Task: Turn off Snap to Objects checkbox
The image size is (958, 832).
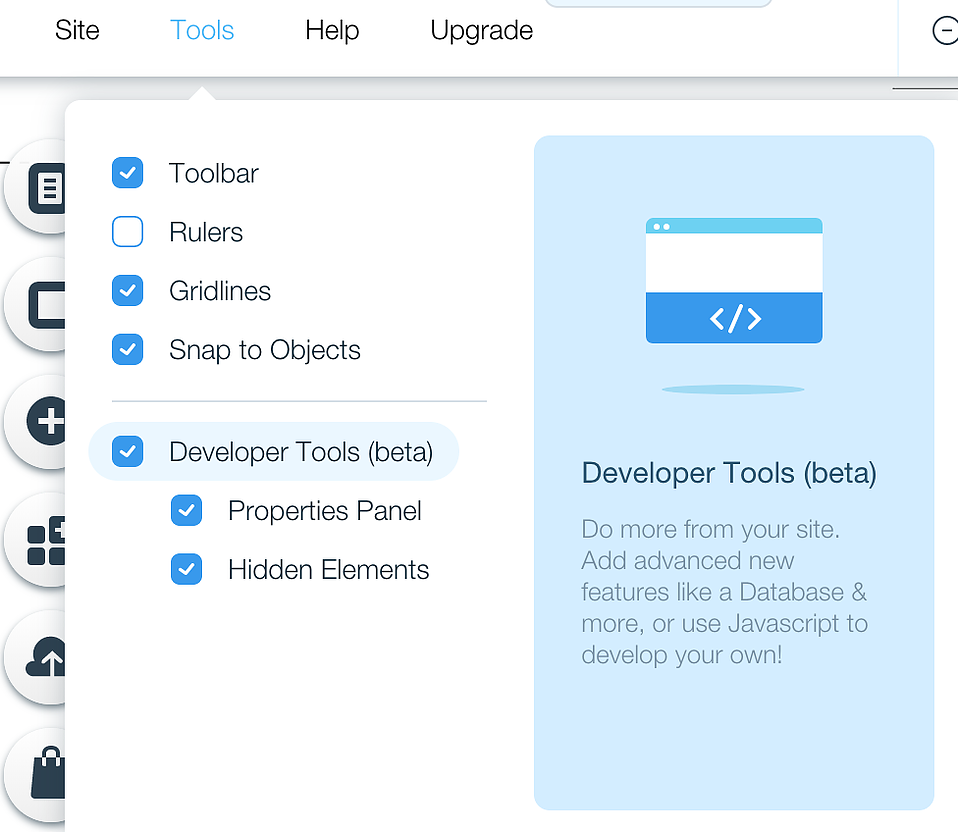Action: point(128,349)
